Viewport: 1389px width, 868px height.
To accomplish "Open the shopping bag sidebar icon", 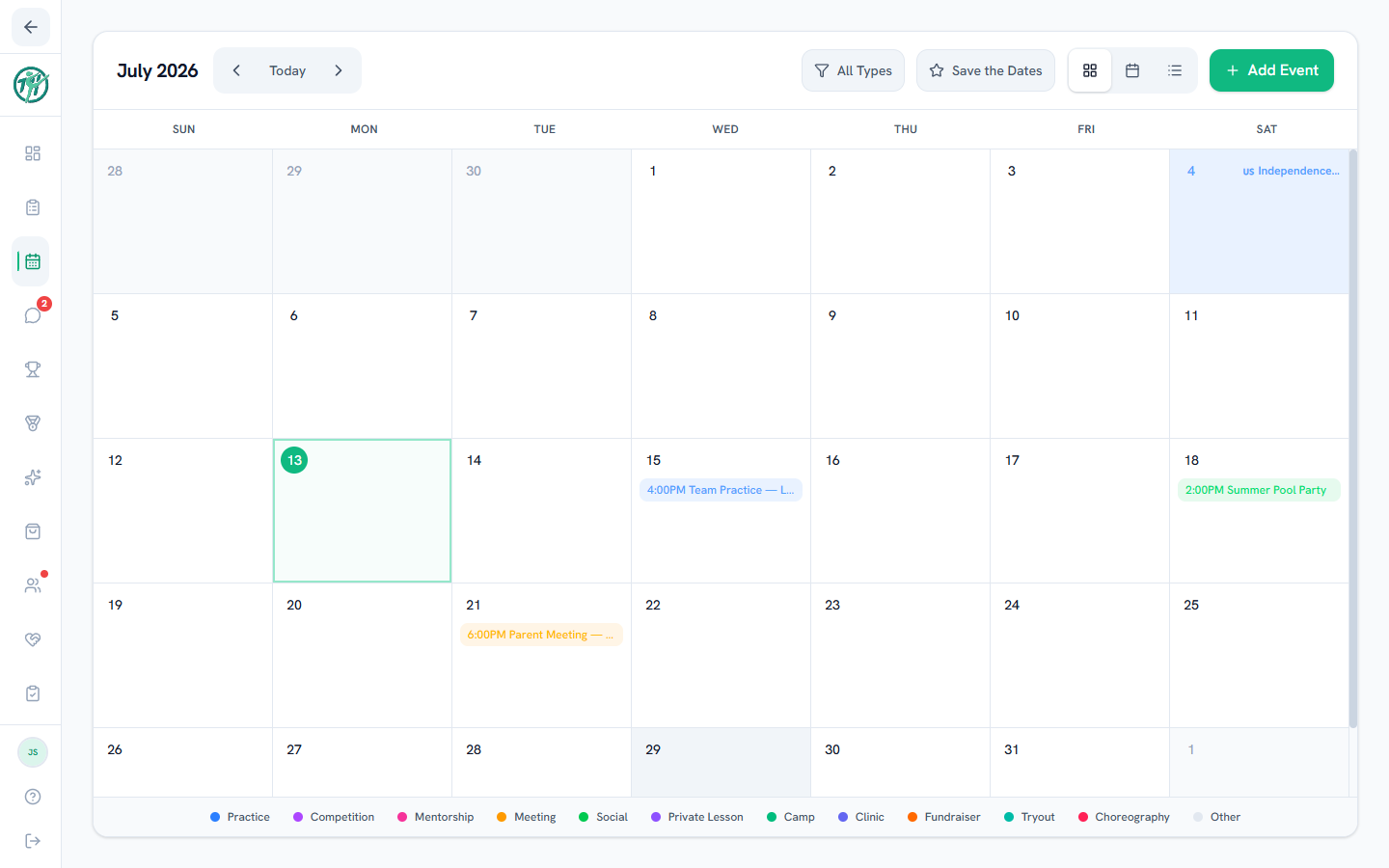I will click(x=33, y=531).
